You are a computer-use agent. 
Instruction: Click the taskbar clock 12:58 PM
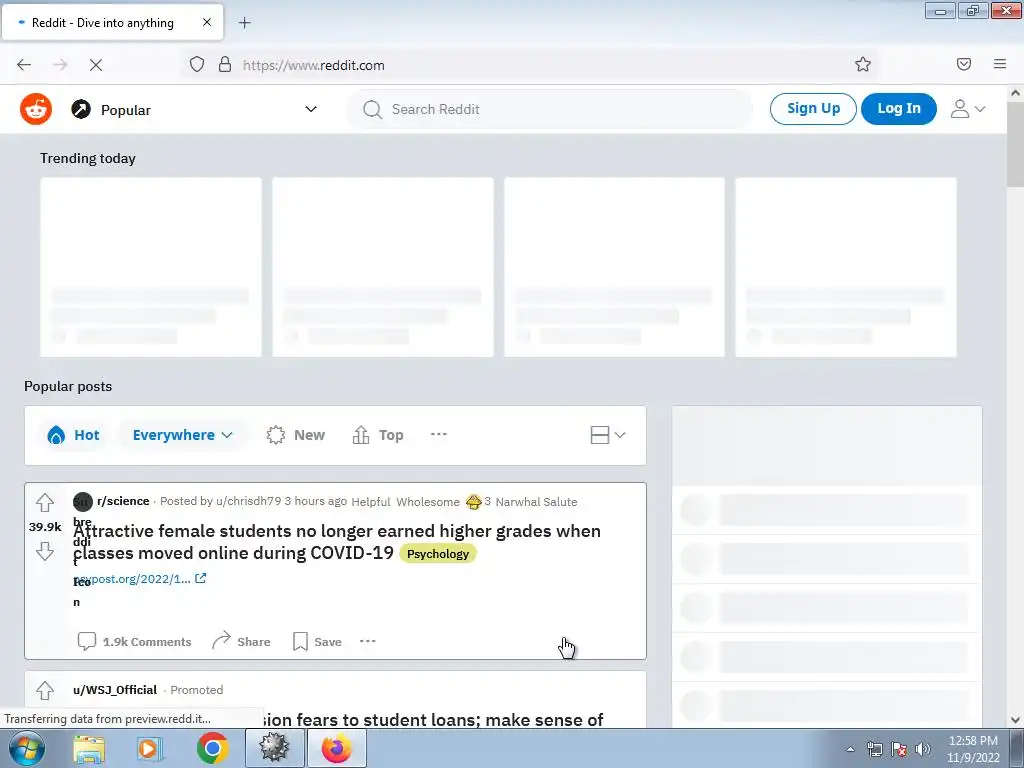pos(973,749)
